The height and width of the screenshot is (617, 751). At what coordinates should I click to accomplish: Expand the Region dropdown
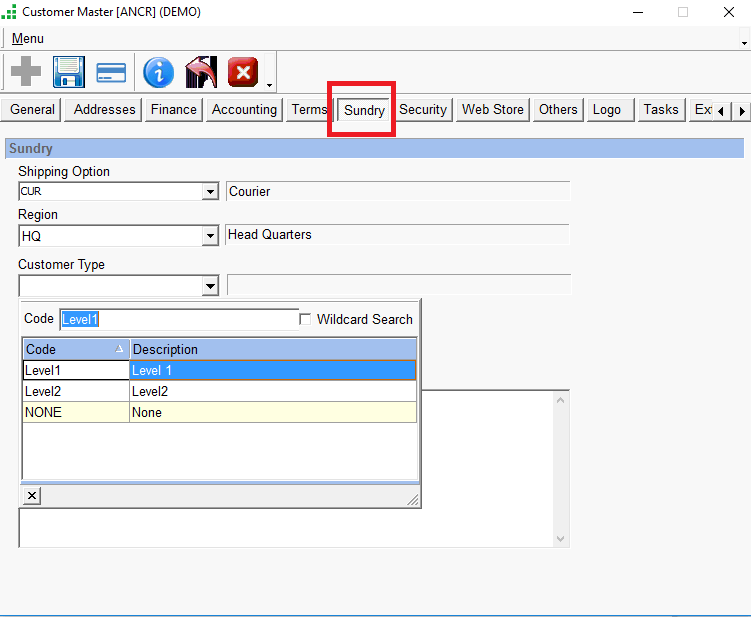210,236
